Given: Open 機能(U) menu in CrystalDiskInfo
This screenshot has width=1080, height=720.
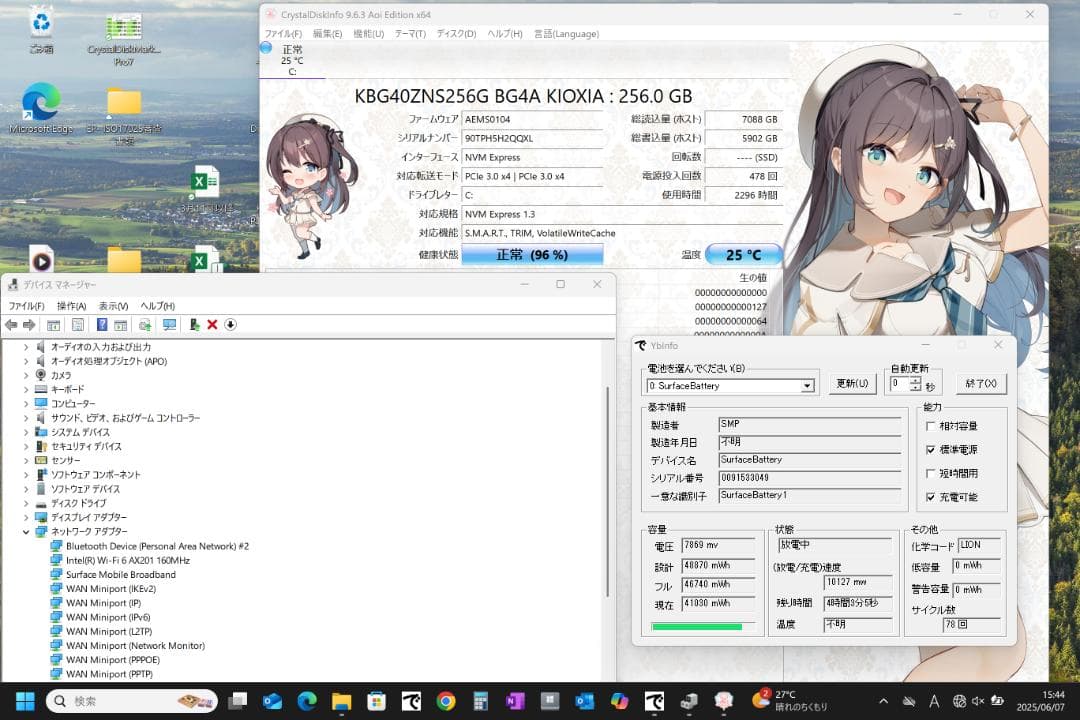Looking at the screenshot, I should [368, 34].
